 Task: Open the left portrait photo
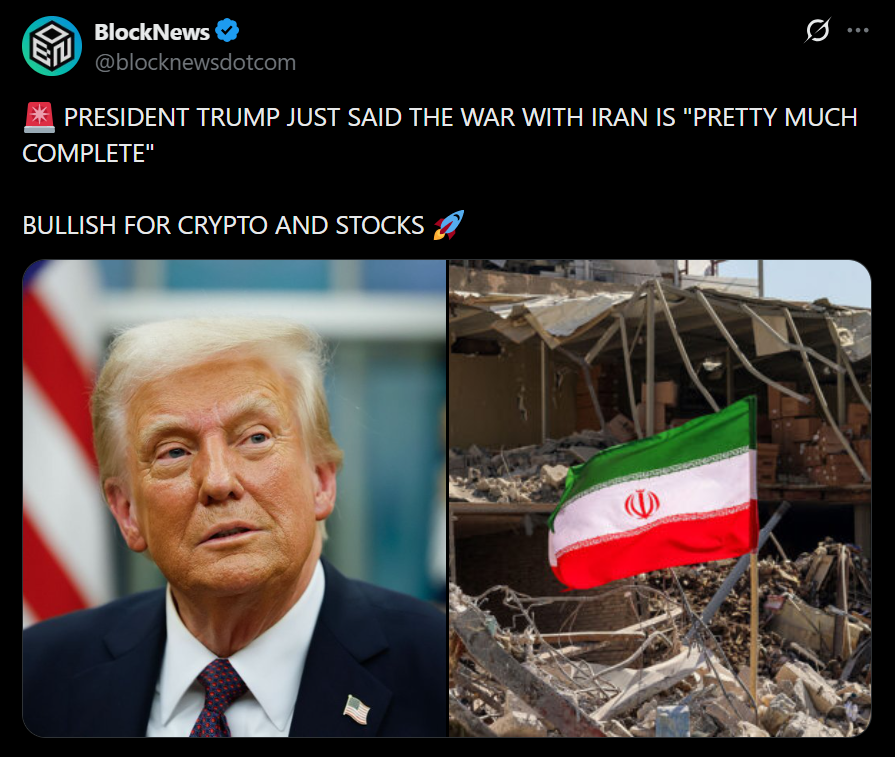(x=234, y=498)
